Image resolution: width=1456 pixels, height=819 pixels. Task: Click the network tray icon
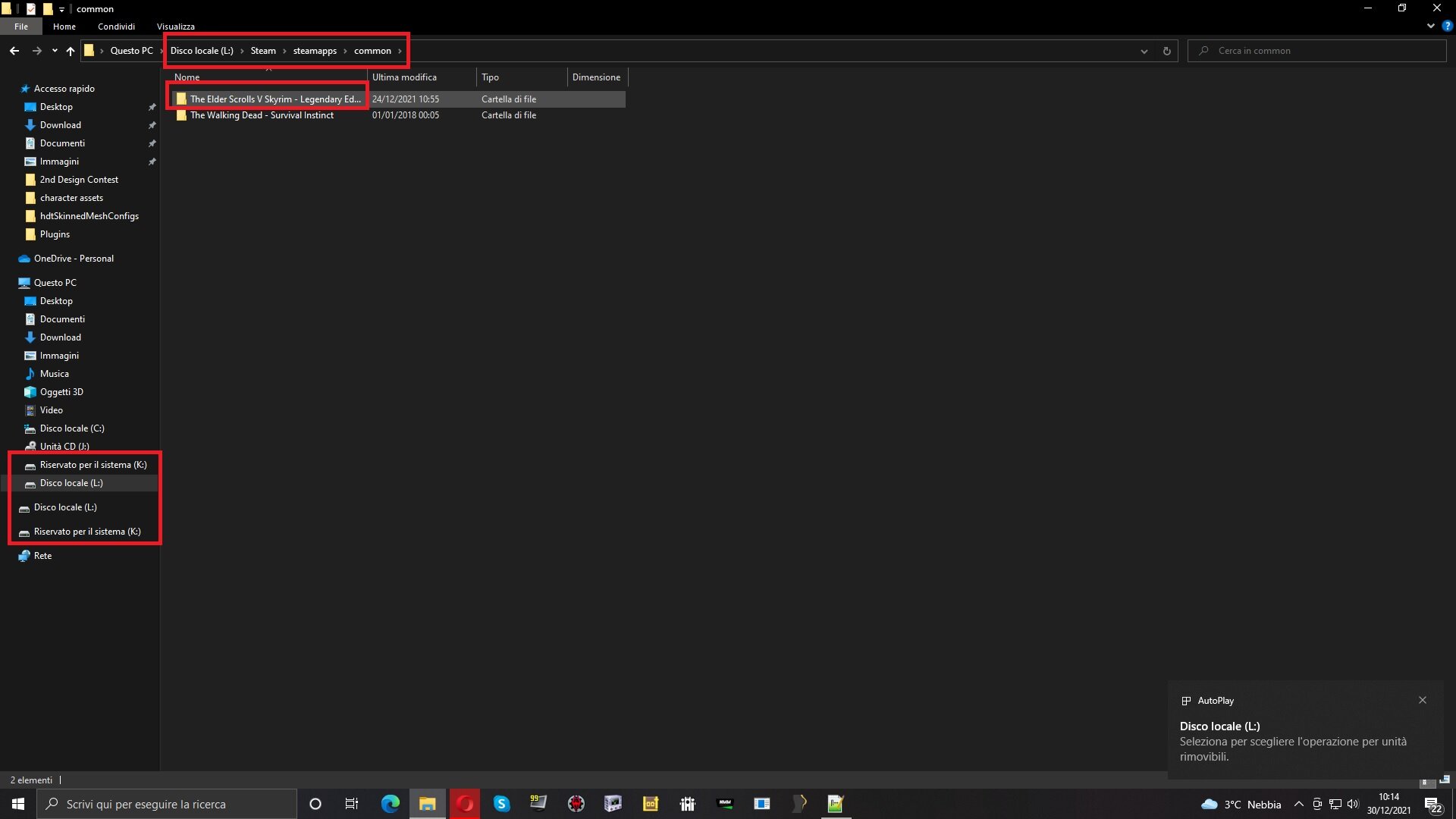click(x=1335, y=804)
